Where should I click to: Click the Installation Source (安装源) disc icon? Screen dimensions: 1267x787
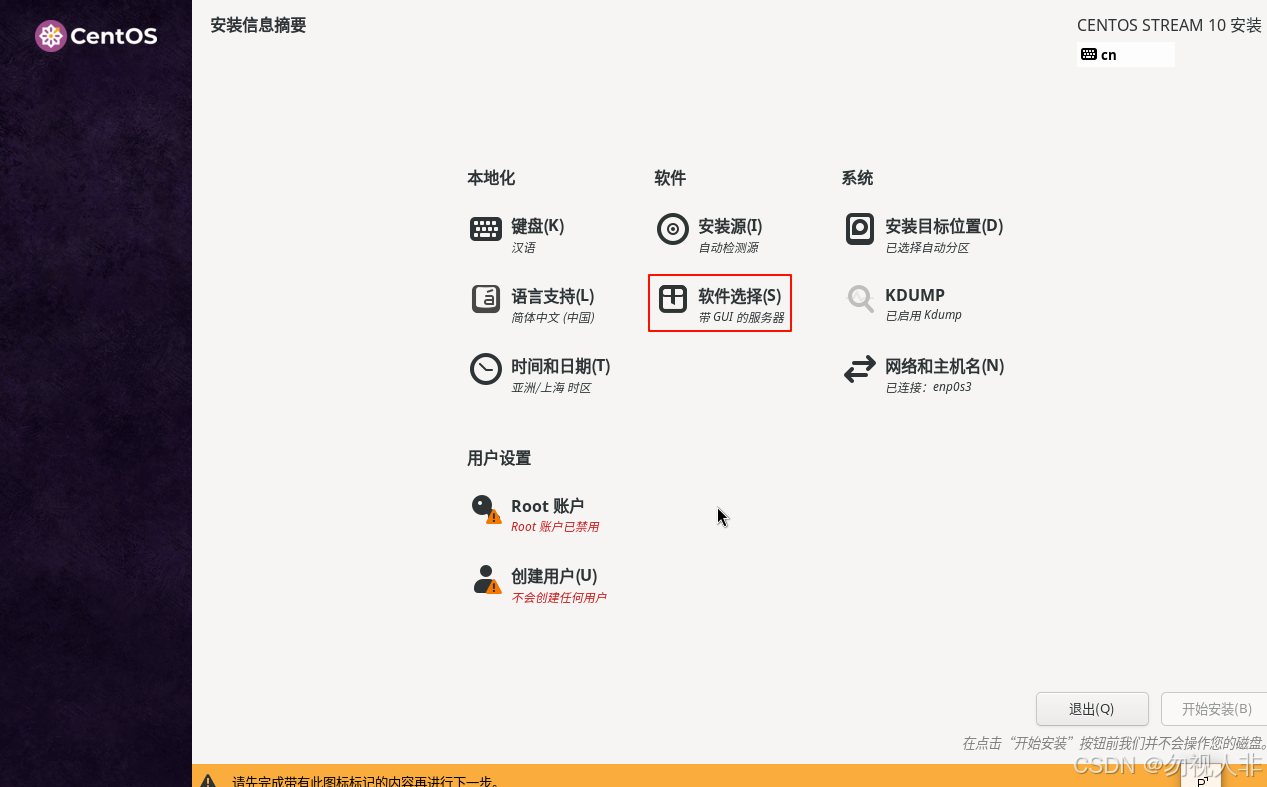(673, 229)
